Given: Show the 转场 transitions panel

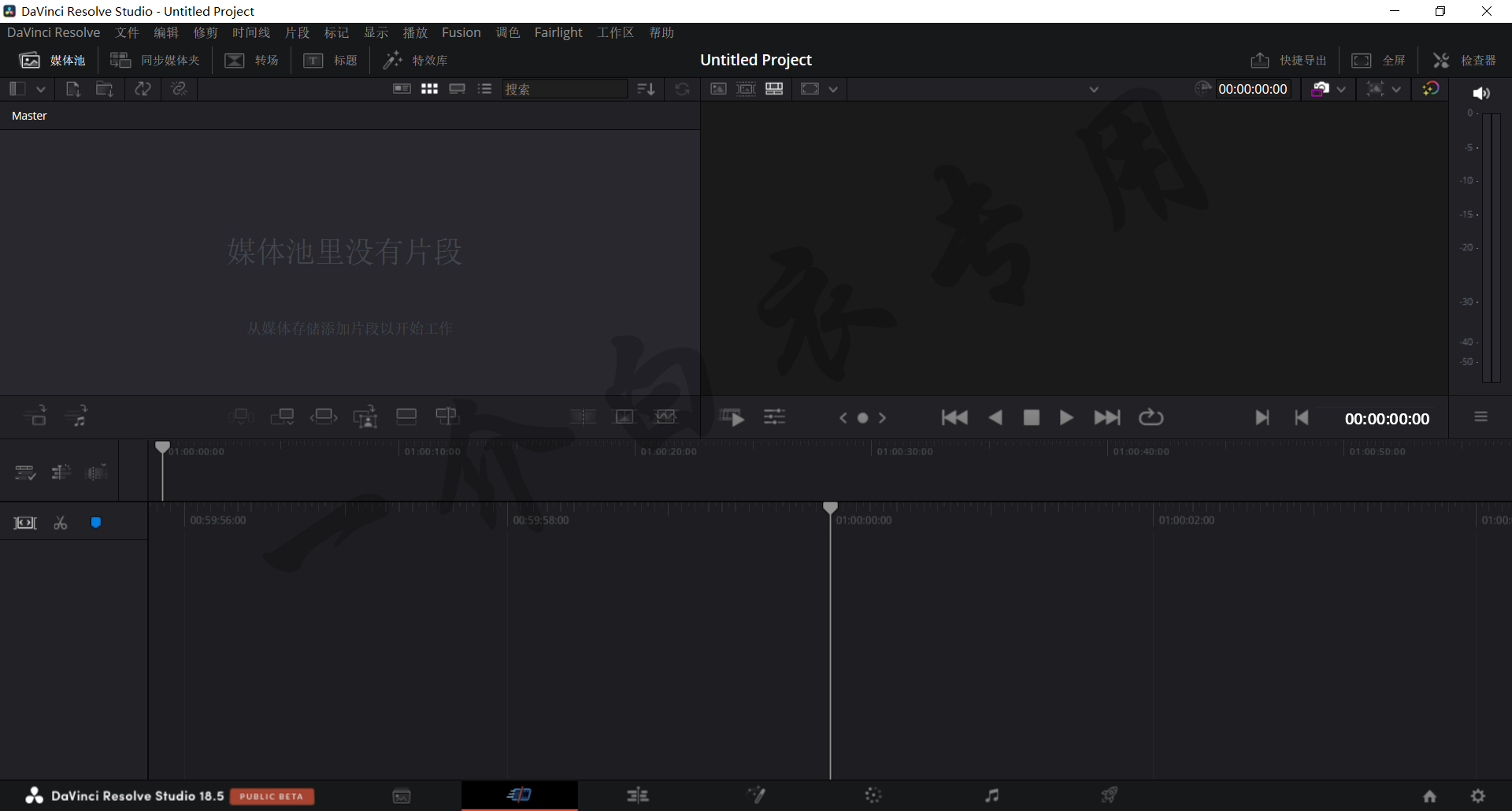Looking at the screenshot, I should pyautogui.click(x=251, y=61).
